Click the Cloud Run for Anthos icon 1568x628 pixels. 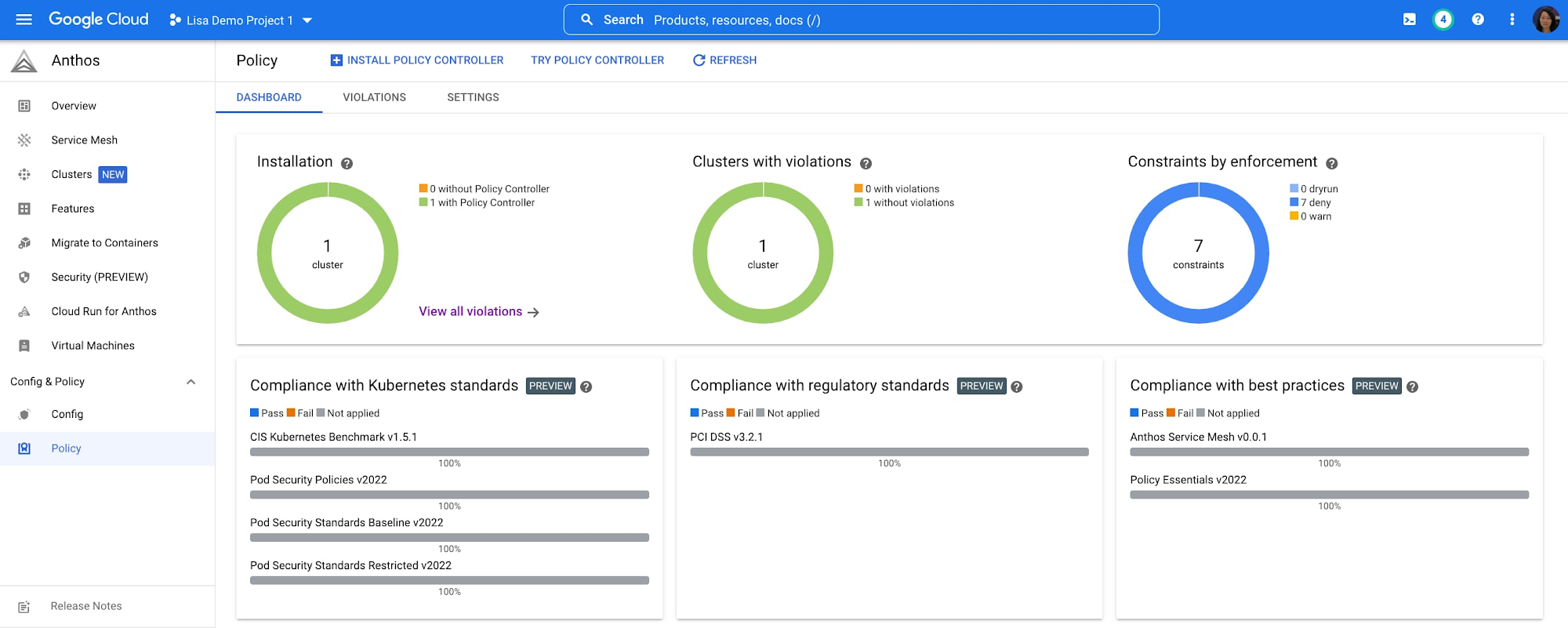point(24,311)
